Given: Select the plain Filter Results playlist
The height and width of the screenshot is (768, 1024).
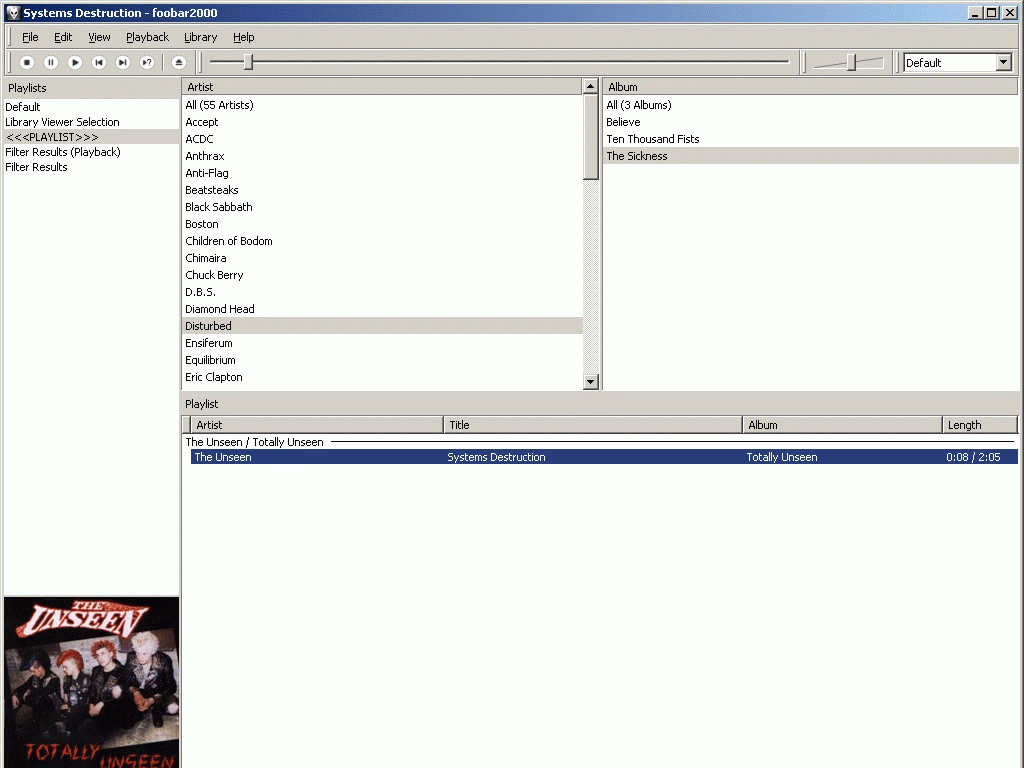Looking at the screenshot, I should pyautogui.click(x=91, y=167).
